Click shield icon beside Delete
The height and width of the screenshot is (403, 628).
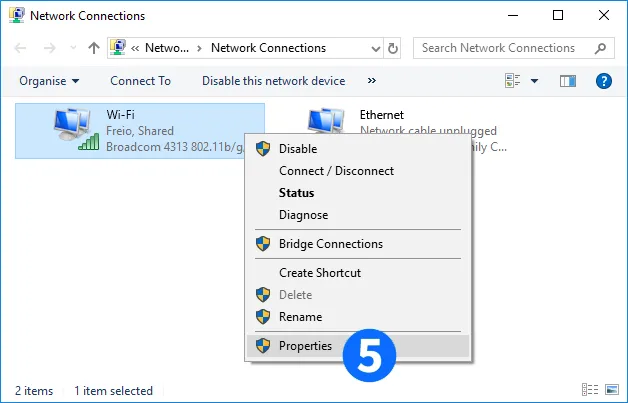(x=263, y=294)
